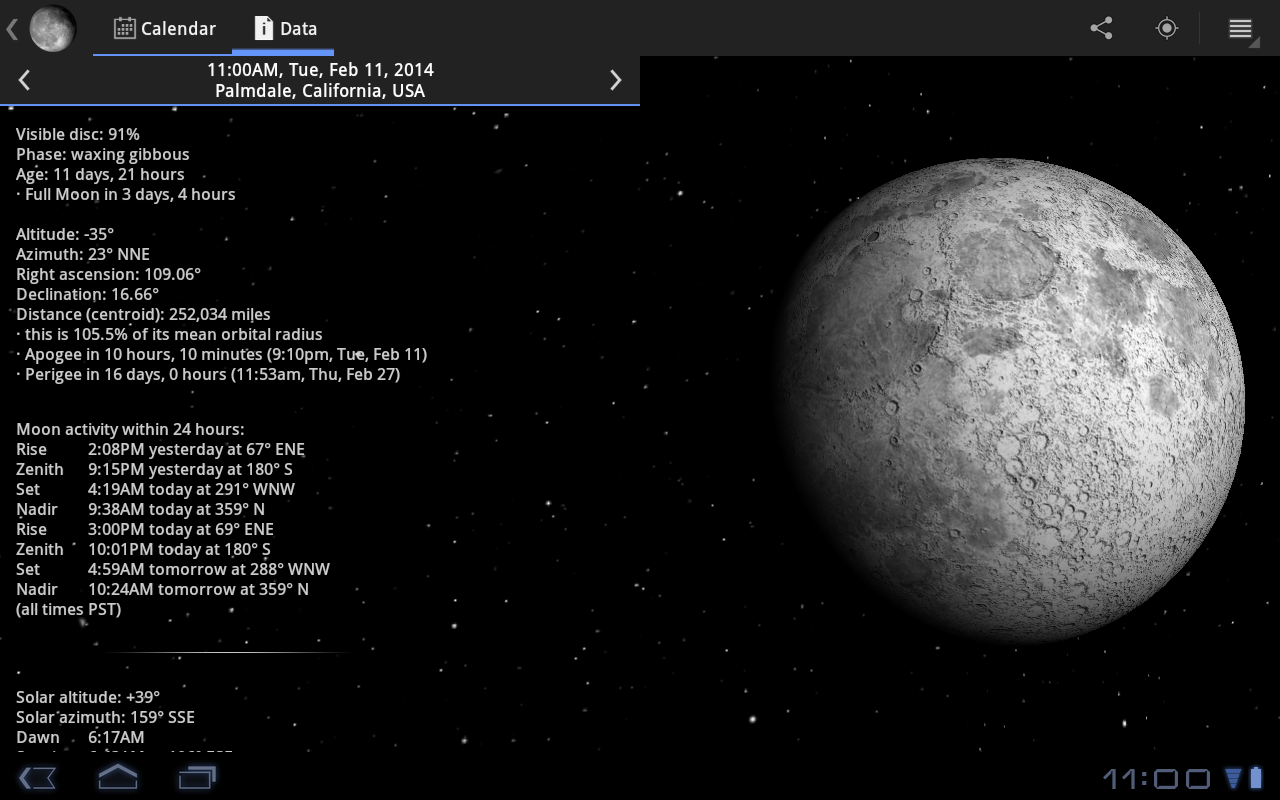Tap 'Azimuth: 23° NNE' line
This screenshot has height=800, width=1280.
click(x=83, y=254)
